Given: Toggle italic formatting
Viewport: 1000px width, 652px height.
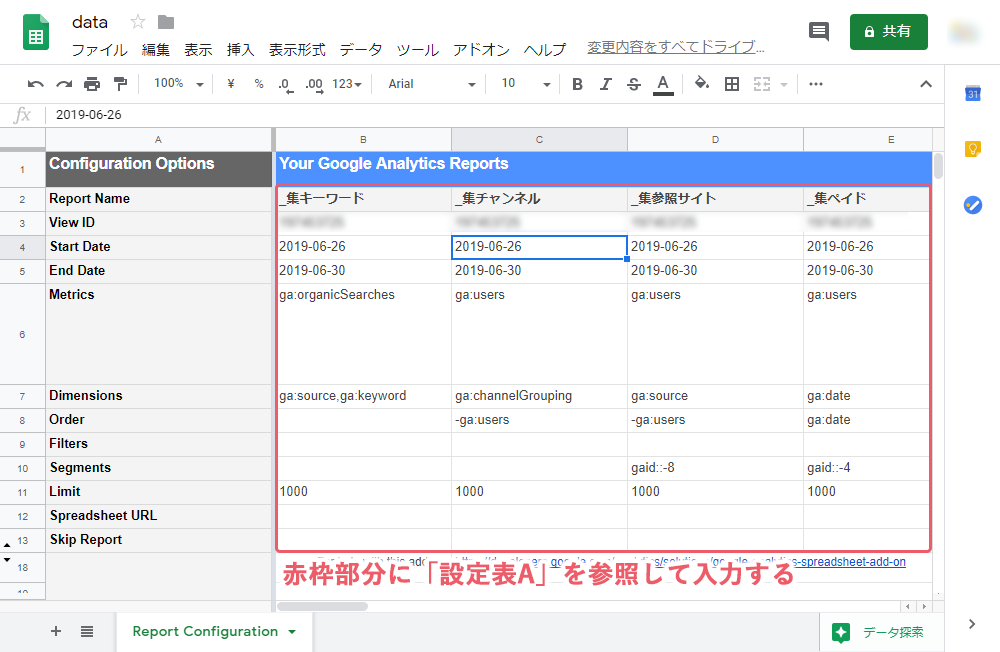Looking at the screenshot, I should [605, 84].
